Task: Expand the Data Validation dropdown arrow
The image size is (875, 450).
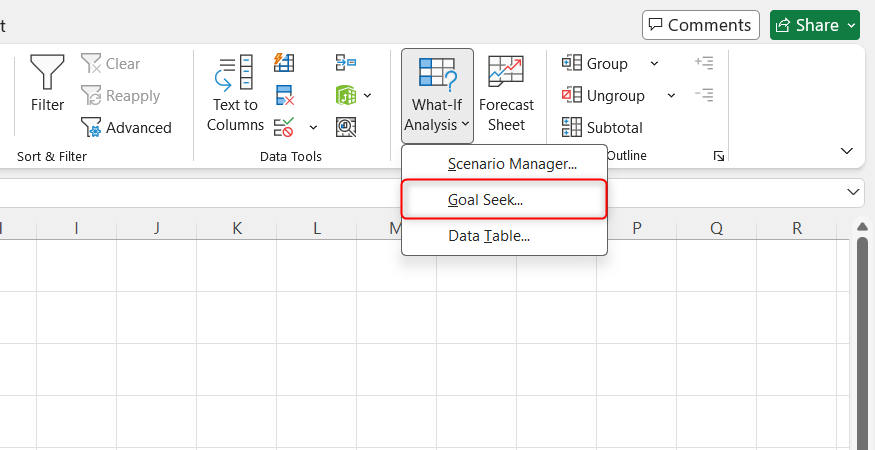Action: [313, 128]
